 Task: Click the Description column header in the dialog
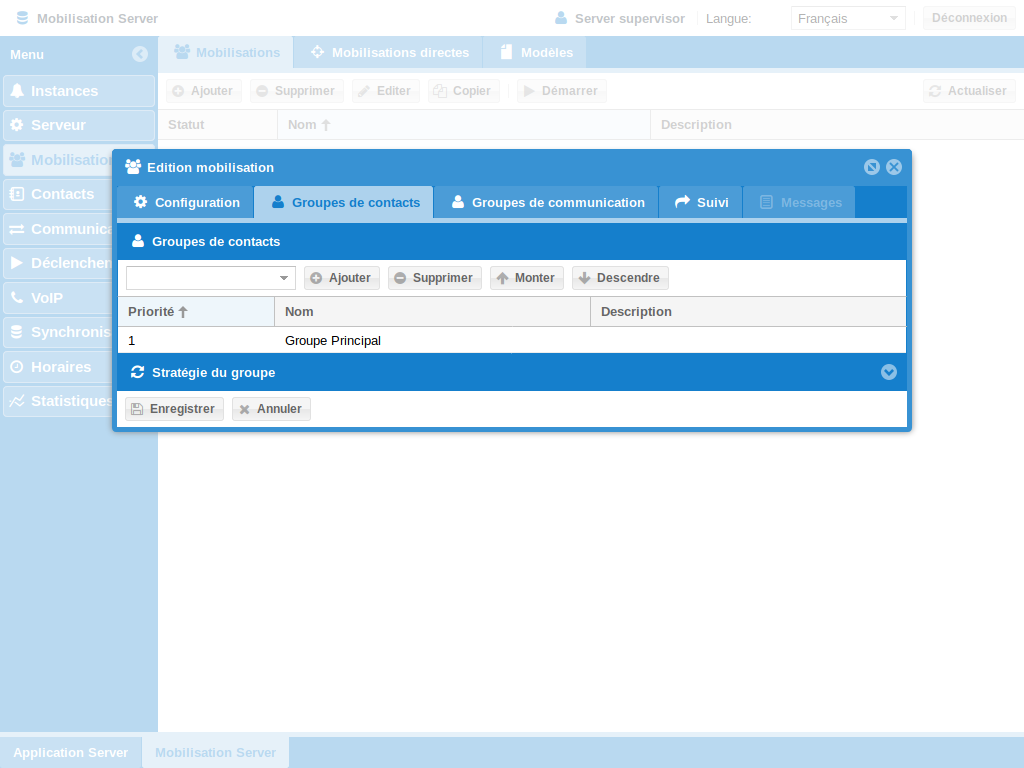pos(748,312)
